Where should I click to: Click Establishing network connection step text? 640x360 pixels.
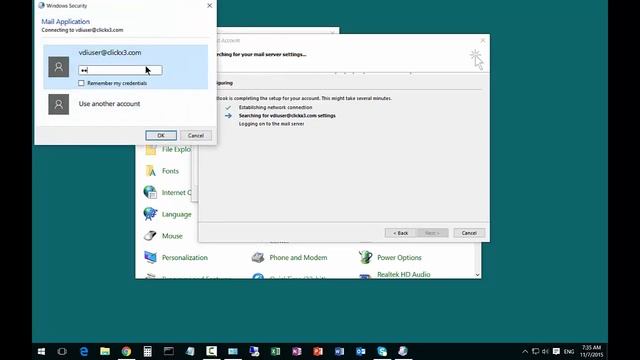pos(276,107)
